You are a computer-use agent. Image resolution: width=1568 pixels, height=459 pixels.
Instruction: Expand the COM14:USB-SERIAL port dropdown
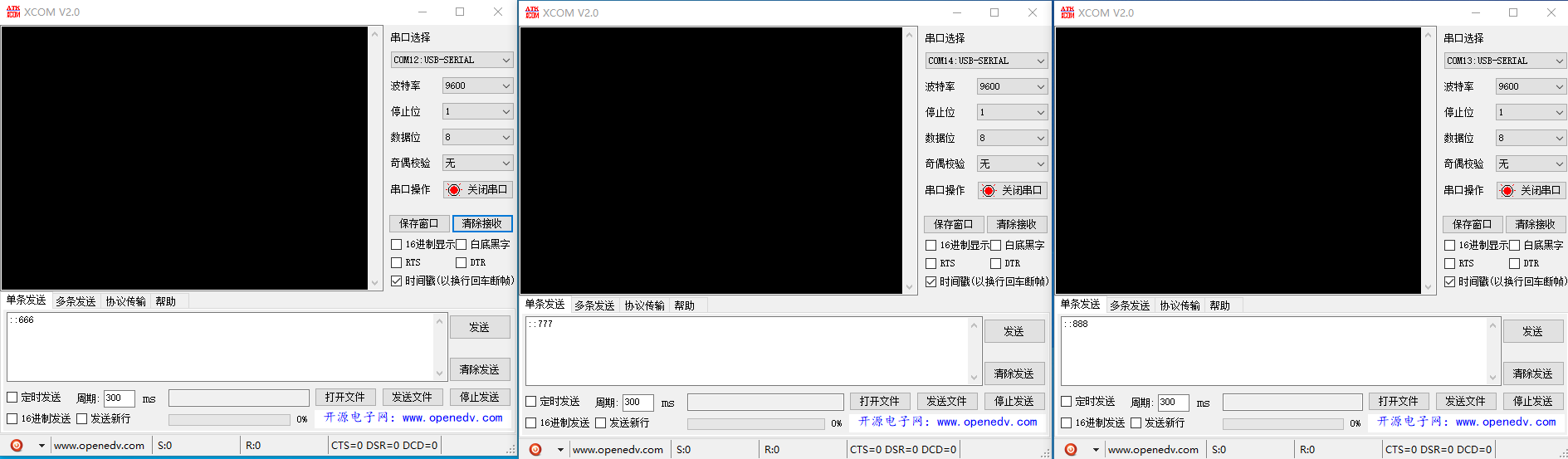986,61
